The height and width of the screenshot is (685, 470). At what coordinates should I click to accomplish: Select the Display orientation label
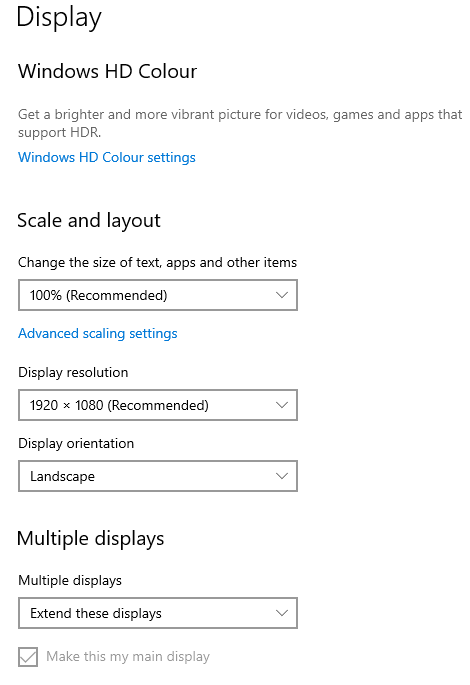point(76,443)
